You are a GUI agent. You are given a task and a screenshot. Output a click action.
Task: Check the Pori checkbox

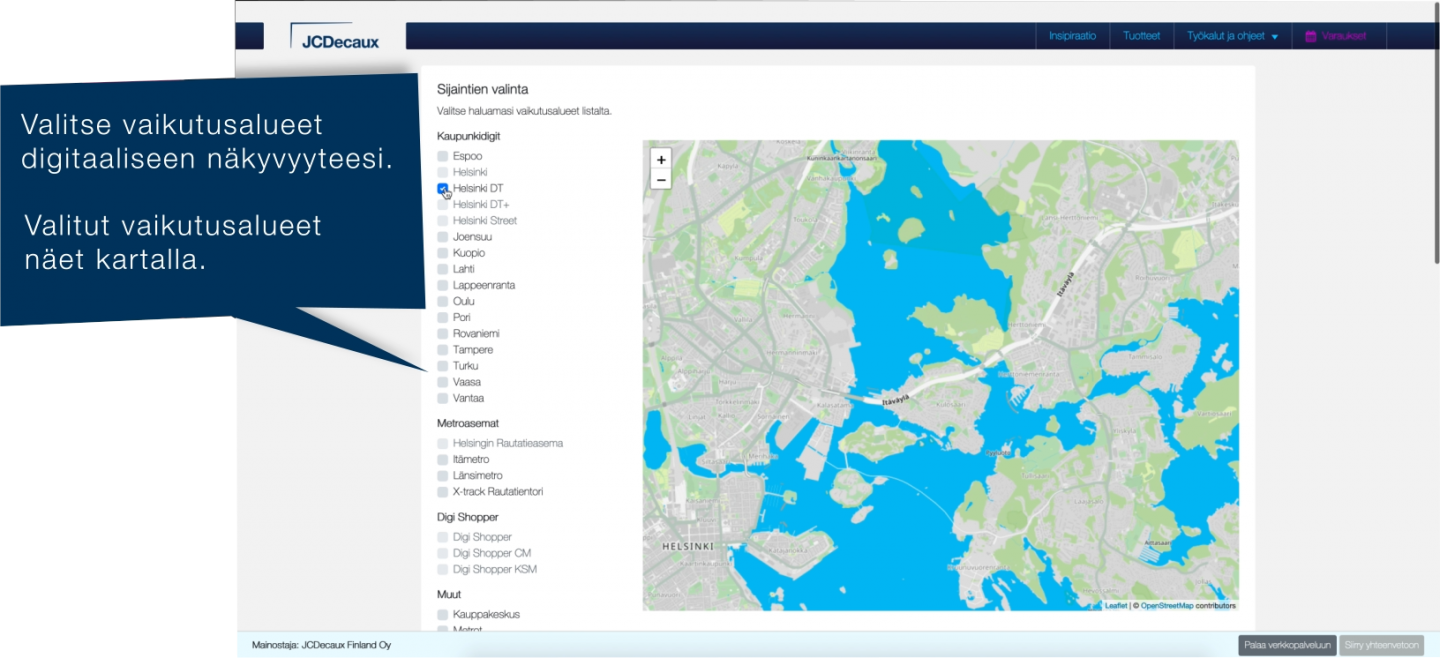[443, 317]
